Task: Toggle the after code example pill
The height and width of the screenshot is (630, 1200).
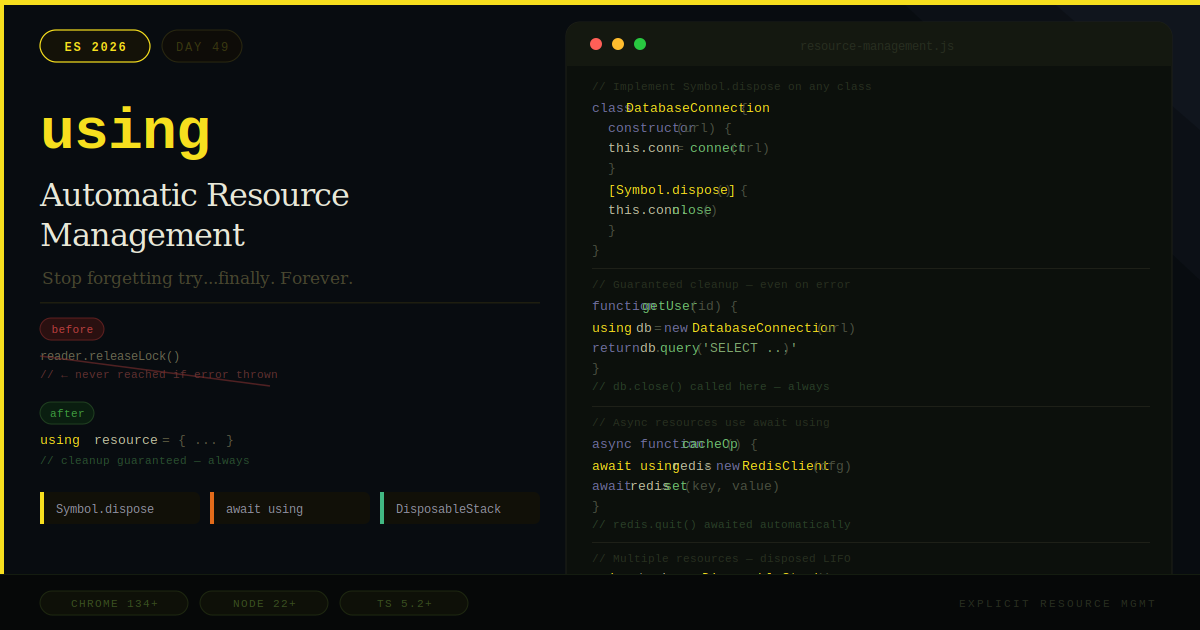Action: (66, 412)
